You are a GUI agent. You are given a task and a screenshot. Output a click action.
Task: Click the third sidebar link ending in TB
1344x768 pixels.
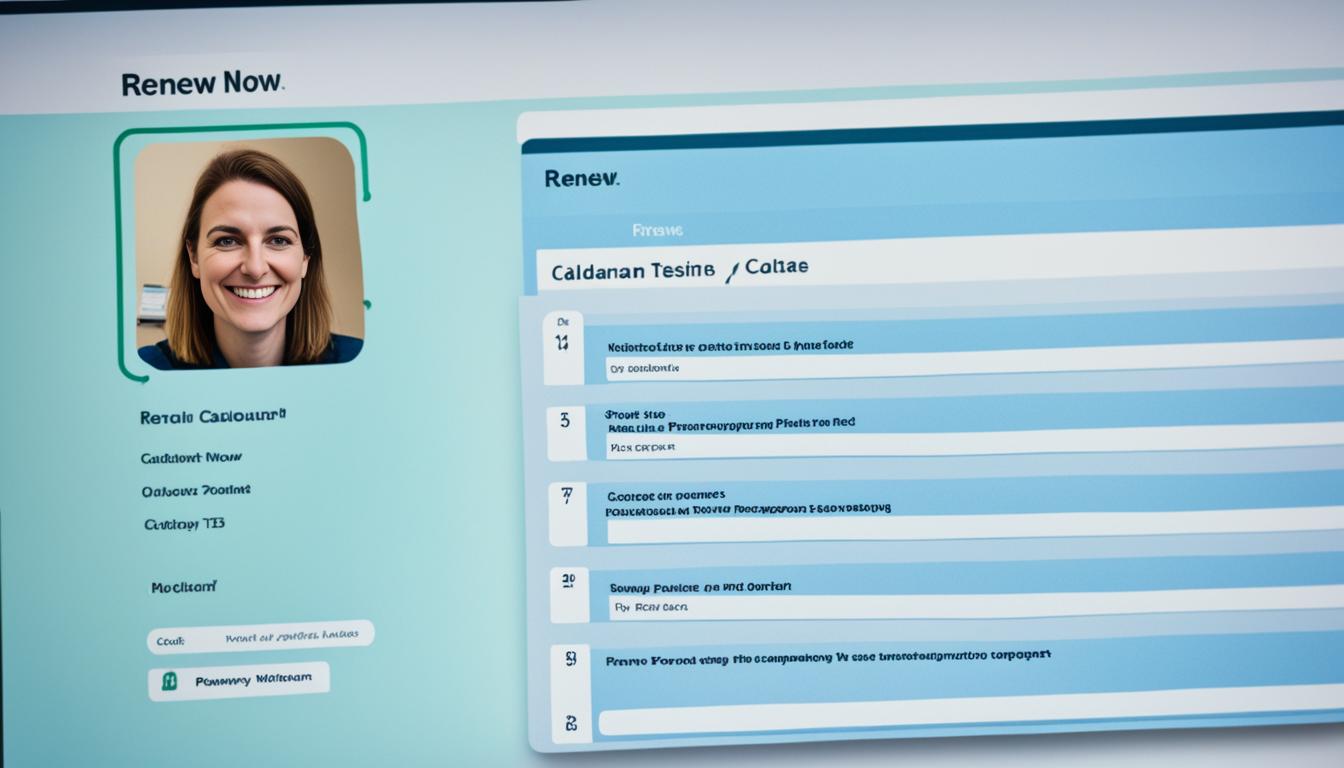(x=184, y=524)
